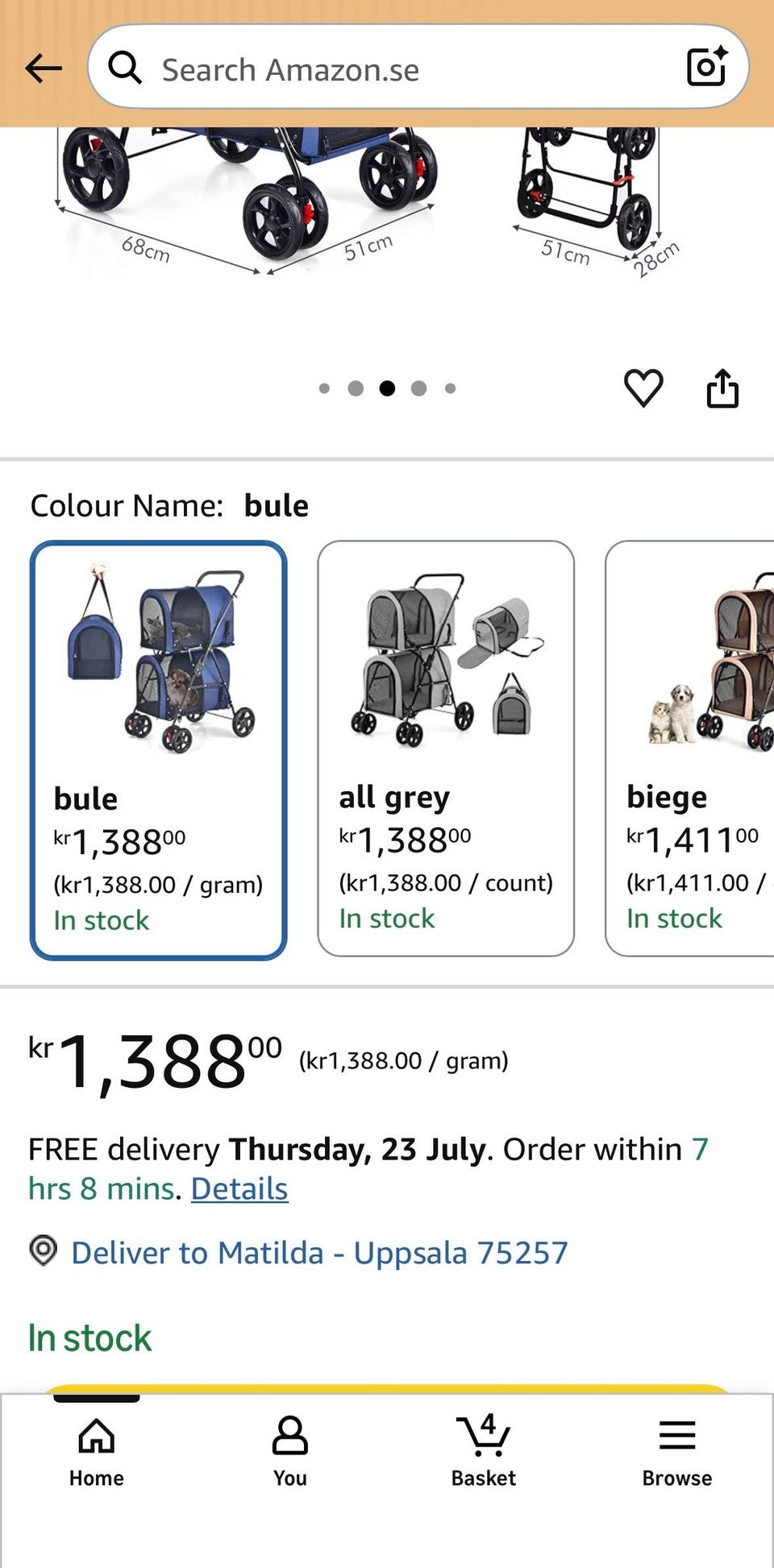Open camera lens search icon

[x=706, y=66]
